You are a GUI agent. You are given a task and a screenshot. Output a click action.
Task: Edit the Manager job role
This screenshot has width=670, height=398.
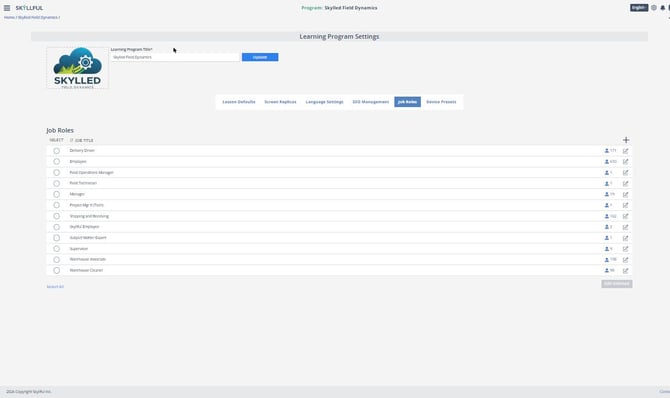[x=625, y=195]
